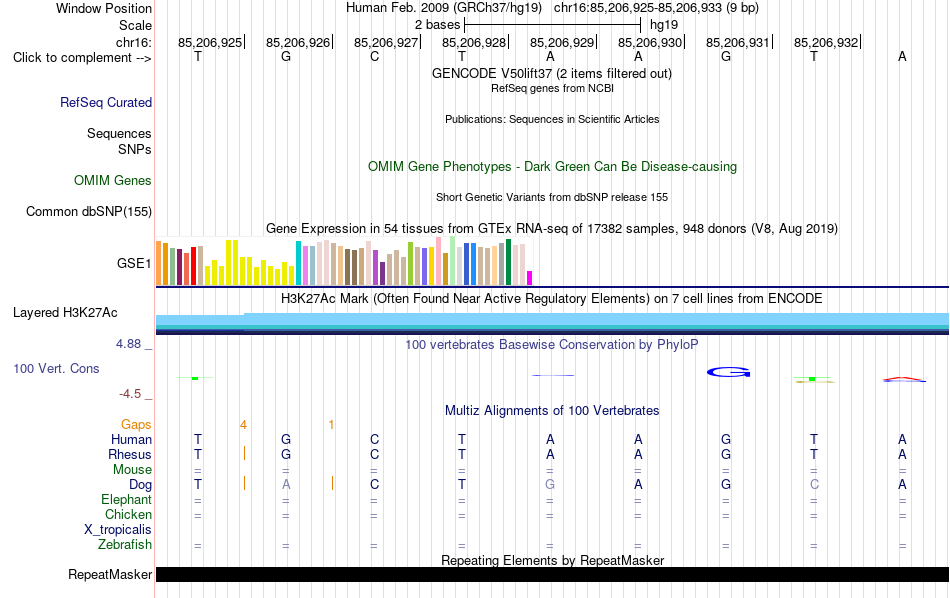Click the Scale label
950x598 pixels.
(135, 25)
